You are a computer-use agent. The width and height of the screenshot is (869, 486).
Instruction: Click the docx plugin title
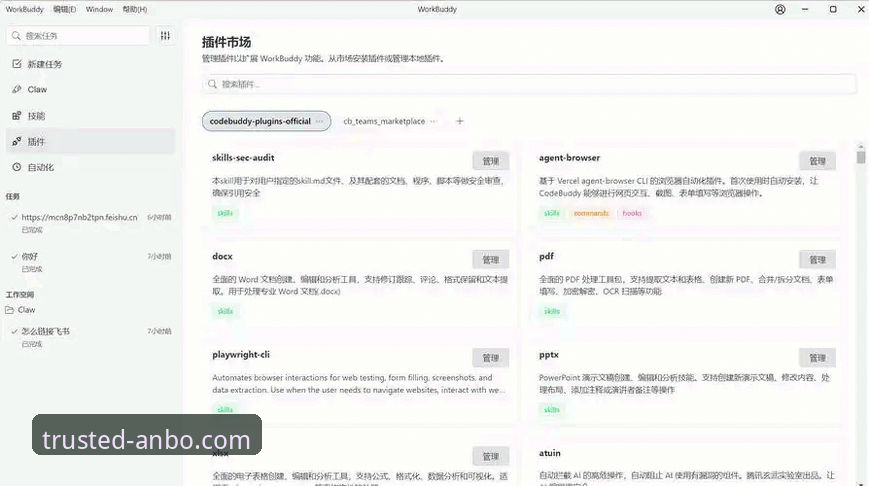tap(222, 256)
